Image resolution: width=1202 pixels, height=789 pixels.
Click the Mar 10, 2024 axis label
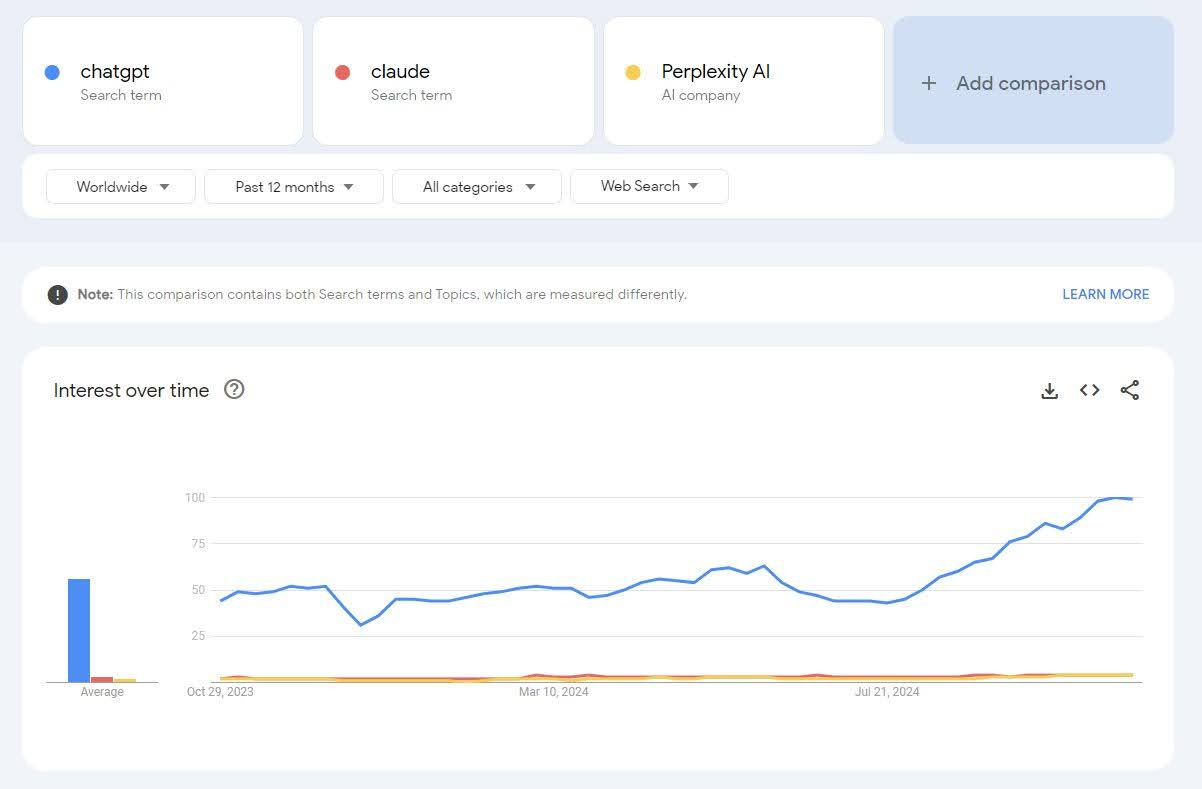pos(554,692)
